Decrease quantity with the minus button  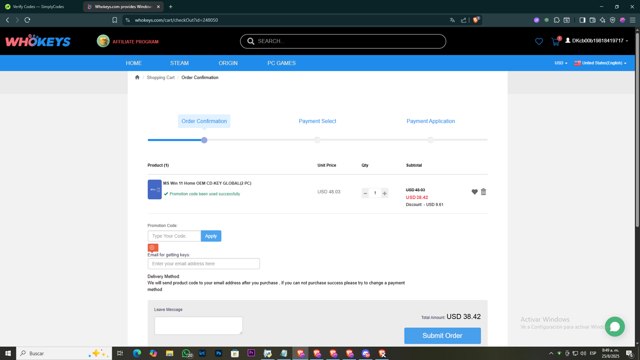click(x=365, y=193)
